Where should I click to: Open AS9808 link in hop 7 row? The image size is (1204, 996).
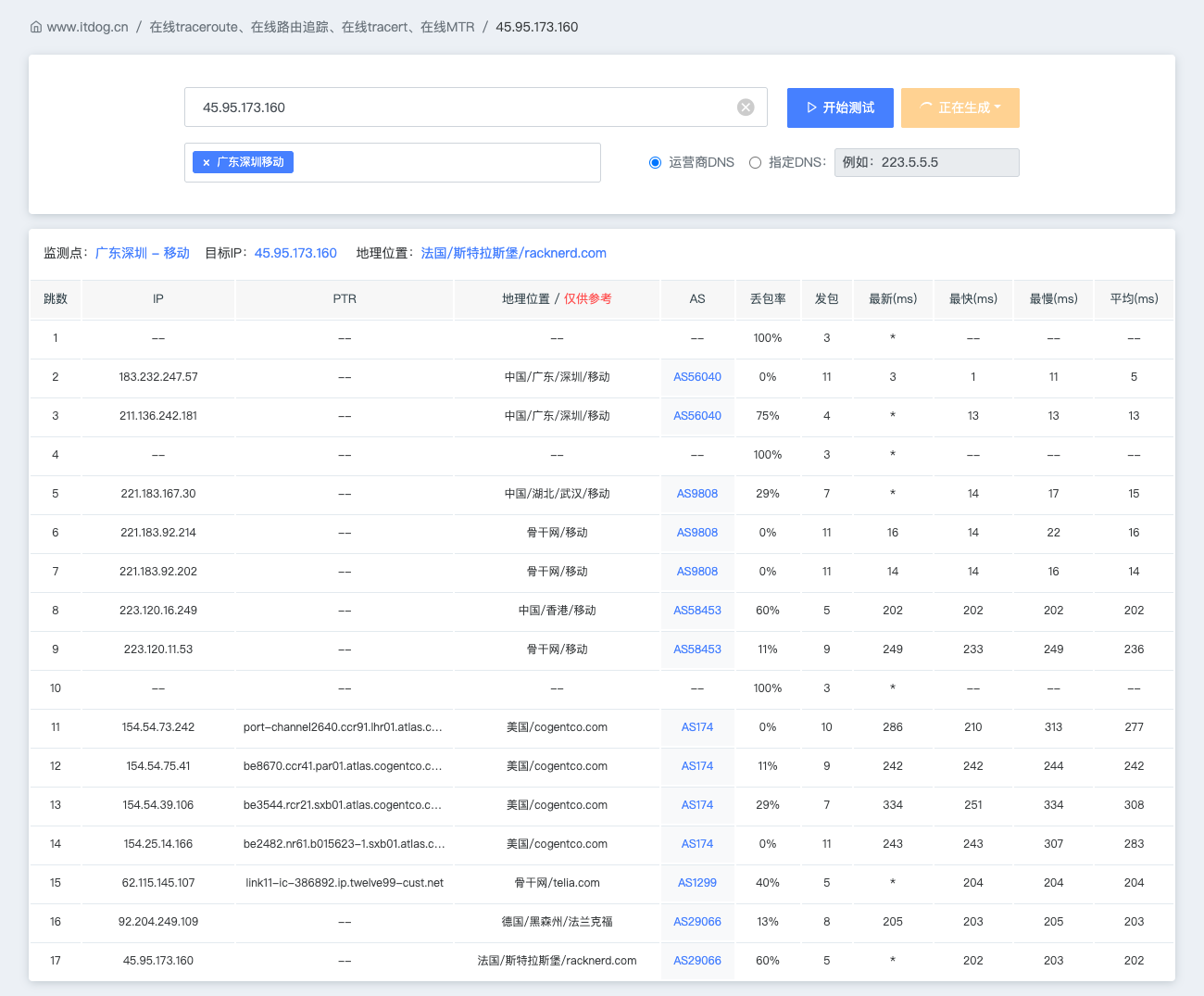[x=697, y=572]
